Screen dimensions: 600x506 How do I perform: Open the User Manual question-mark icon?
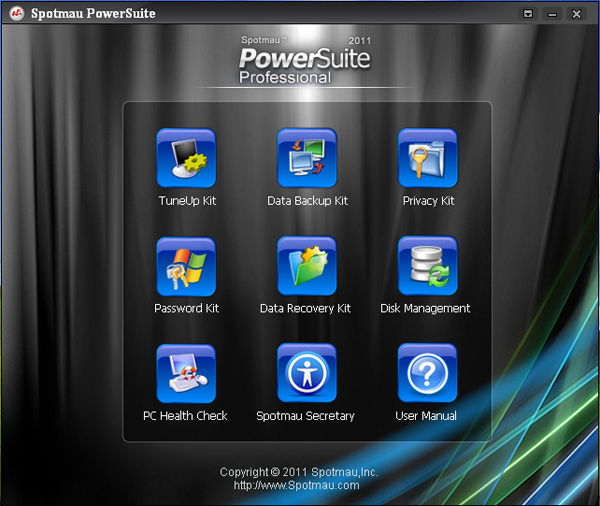427,373
